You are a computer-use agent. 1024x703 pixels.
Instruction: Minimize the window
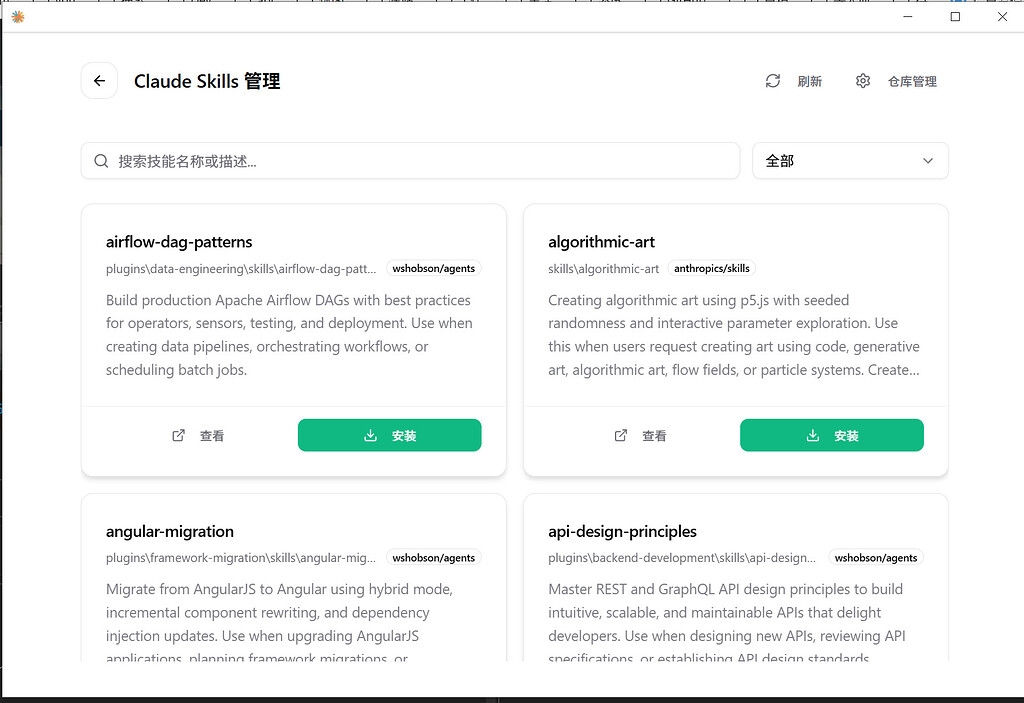click(x=908, y=16)
